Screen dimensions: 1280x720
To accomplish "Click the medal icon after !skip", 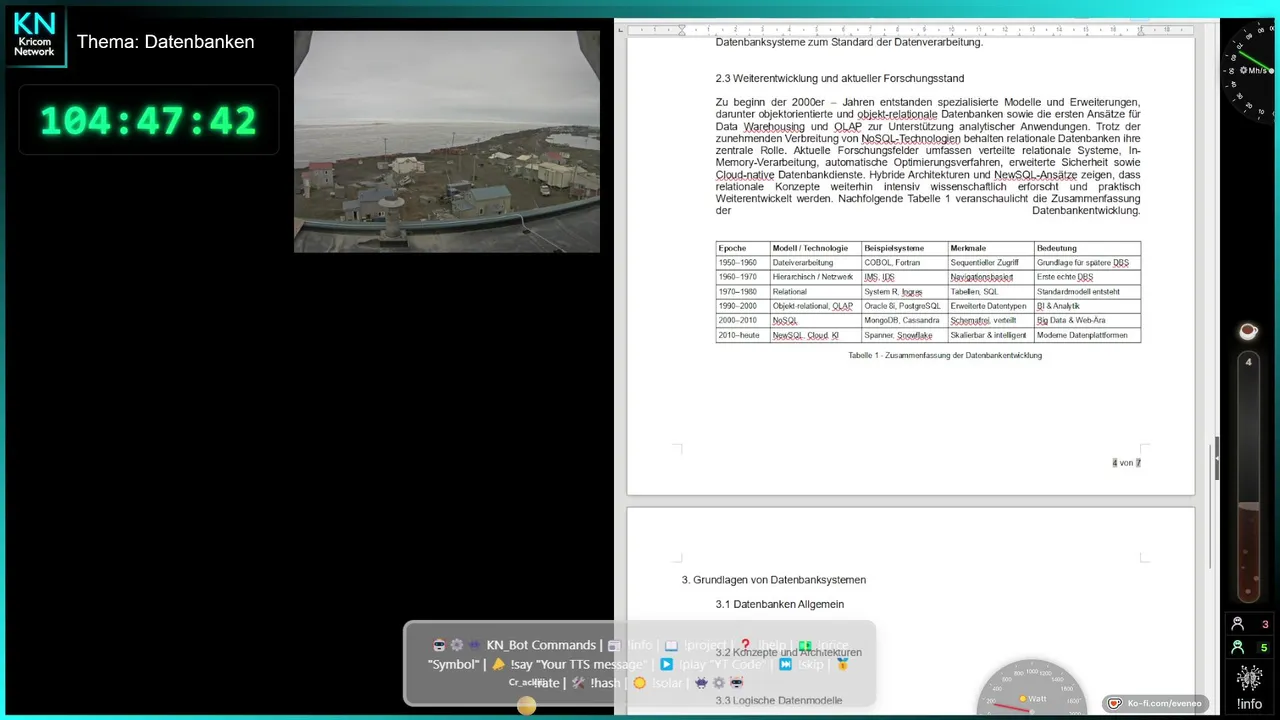I will coord(843,664).
